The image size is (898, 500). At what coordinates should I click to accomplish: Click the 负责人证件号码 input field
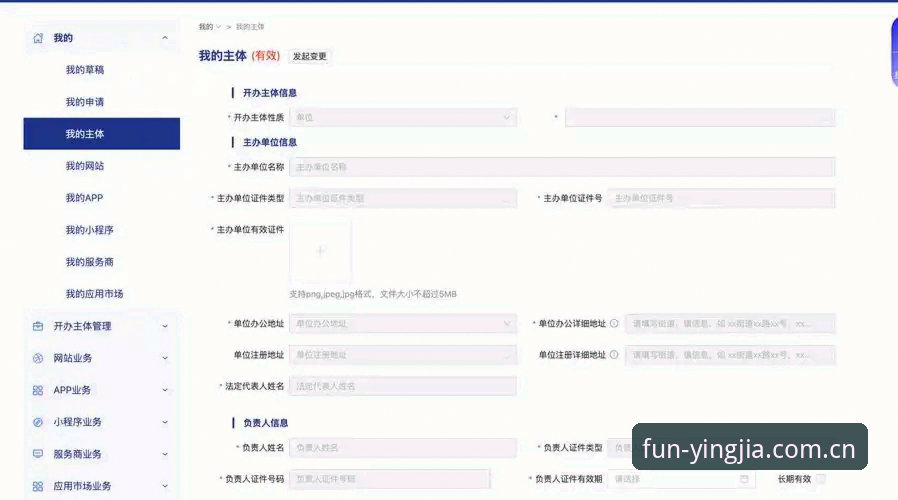pos(390,479)
